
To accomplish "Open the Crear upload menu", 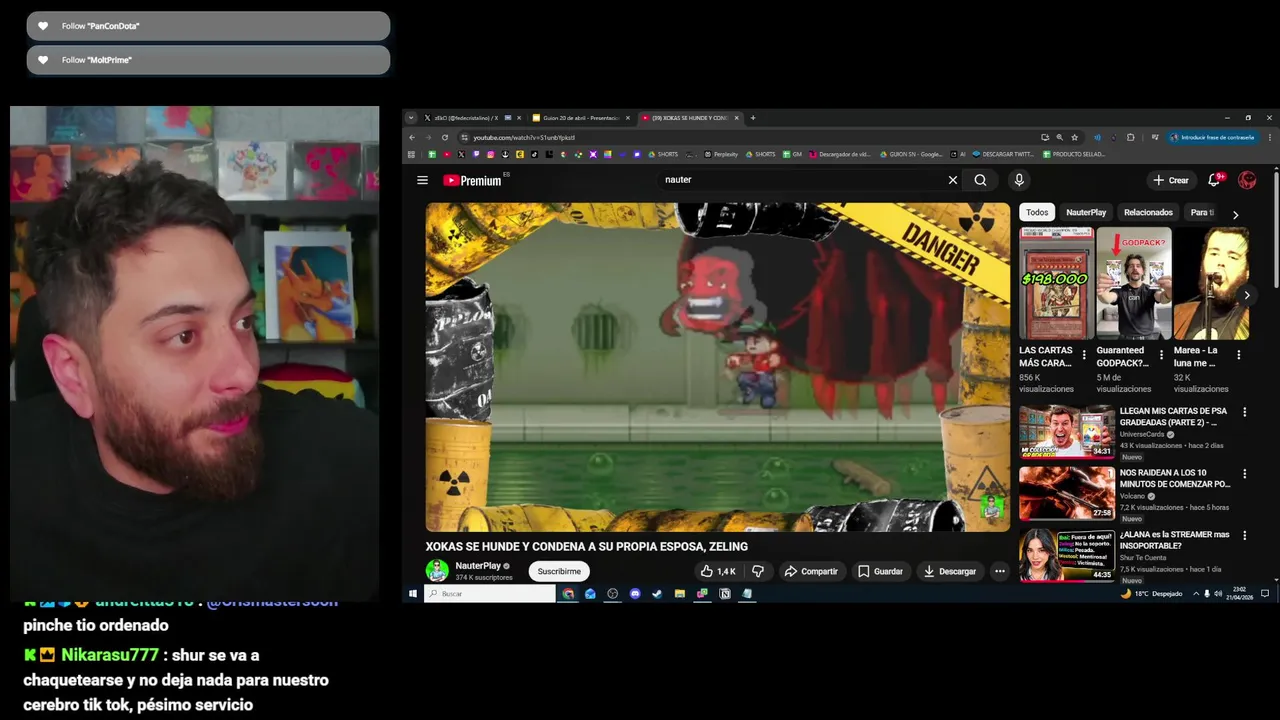I will point(1170,180).
